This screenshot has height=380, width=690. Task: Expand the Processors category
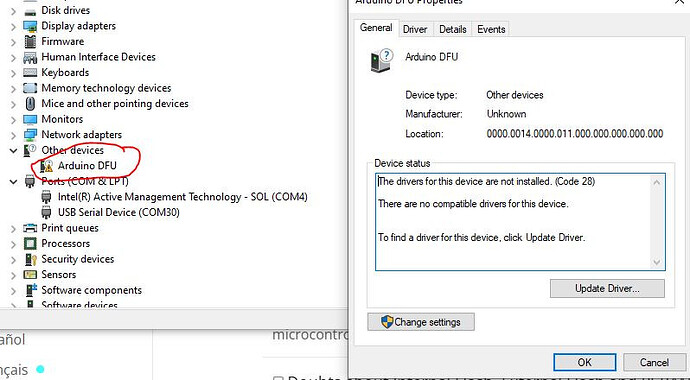(x=13, y=244)
